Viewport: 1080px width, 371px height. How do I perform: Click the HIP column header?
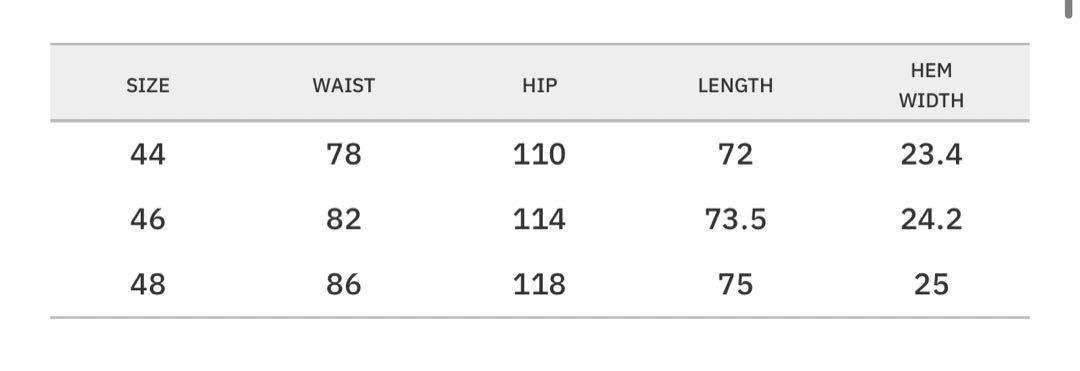[539, 85]
